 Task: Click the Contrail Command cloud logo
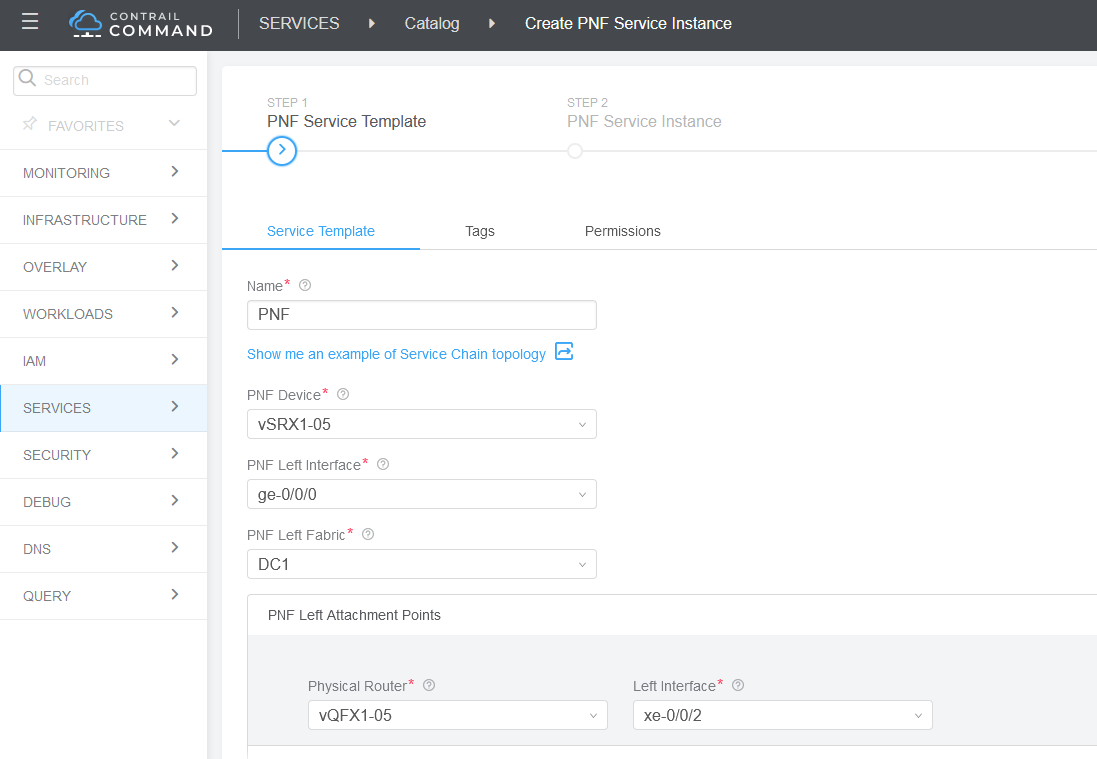coord(86,24)
